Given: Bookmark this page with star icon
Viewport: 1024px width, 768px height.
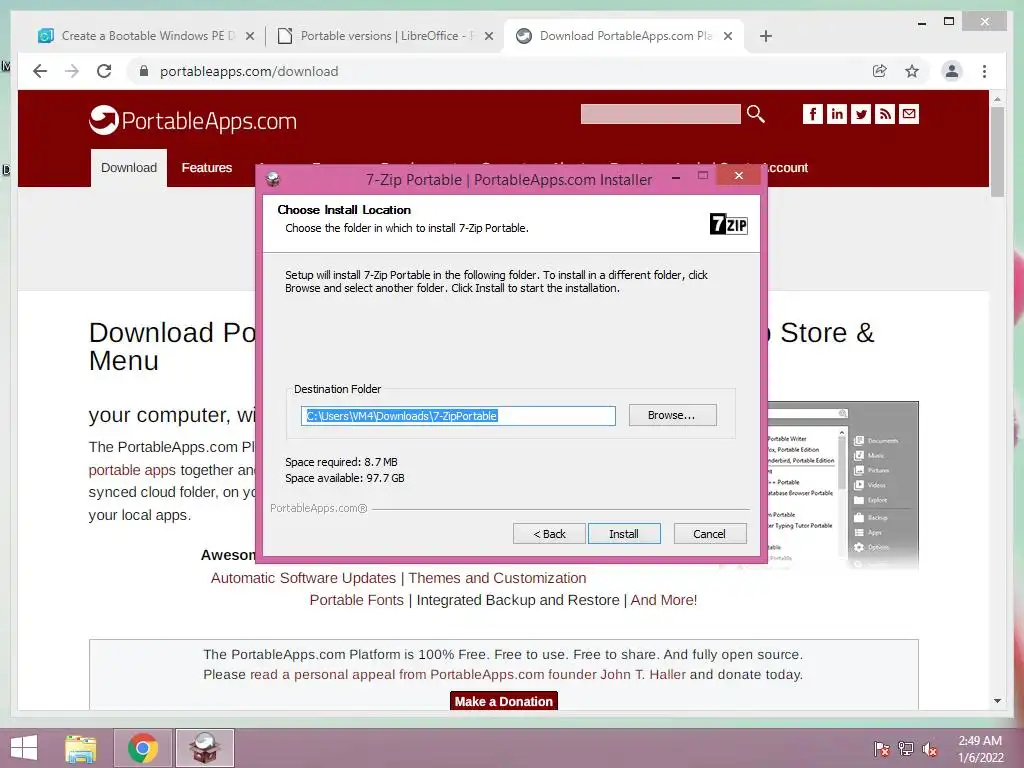Looking at the screenshot, I should pos(912,71).
